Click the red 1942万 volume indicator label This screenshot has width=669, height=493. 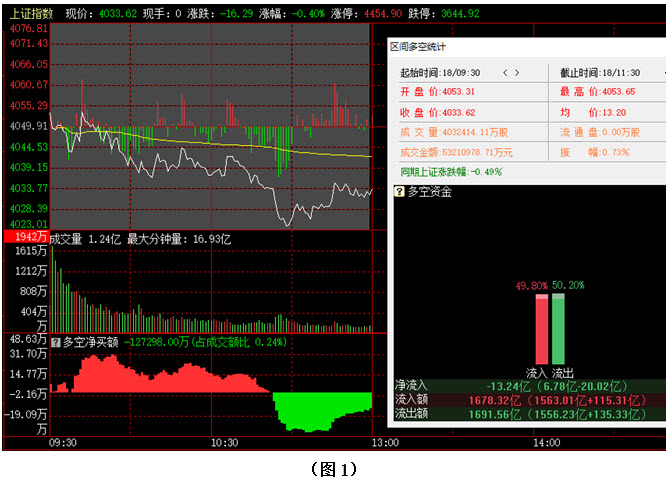[25, 238]
